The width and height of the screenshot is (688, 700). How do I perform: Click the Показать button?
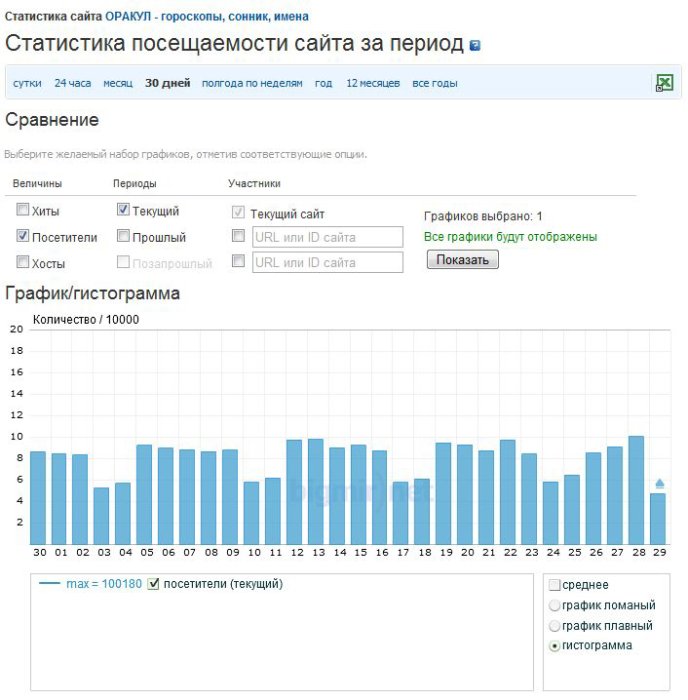click(x=463, y=259)
